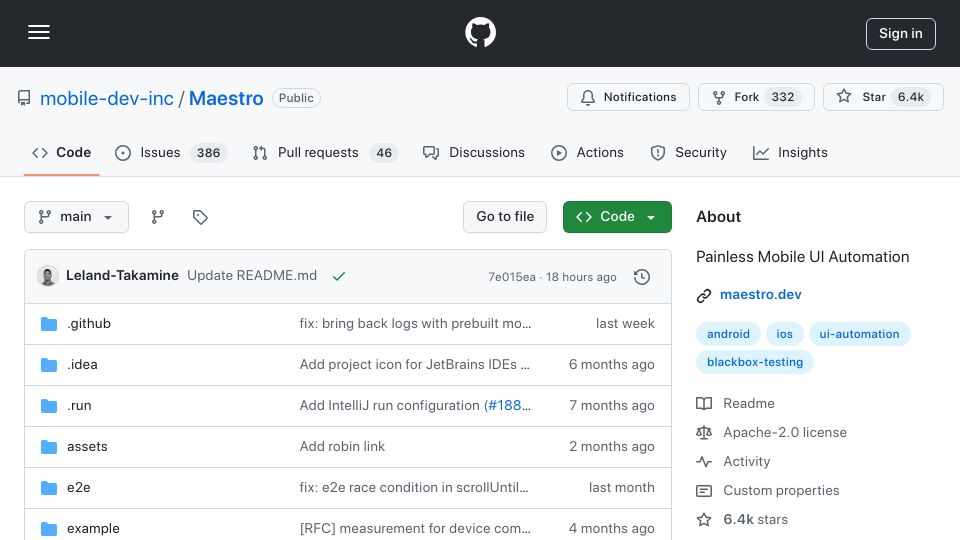
Task: Open the Update README.md commit message
Action: click(252, 276)
